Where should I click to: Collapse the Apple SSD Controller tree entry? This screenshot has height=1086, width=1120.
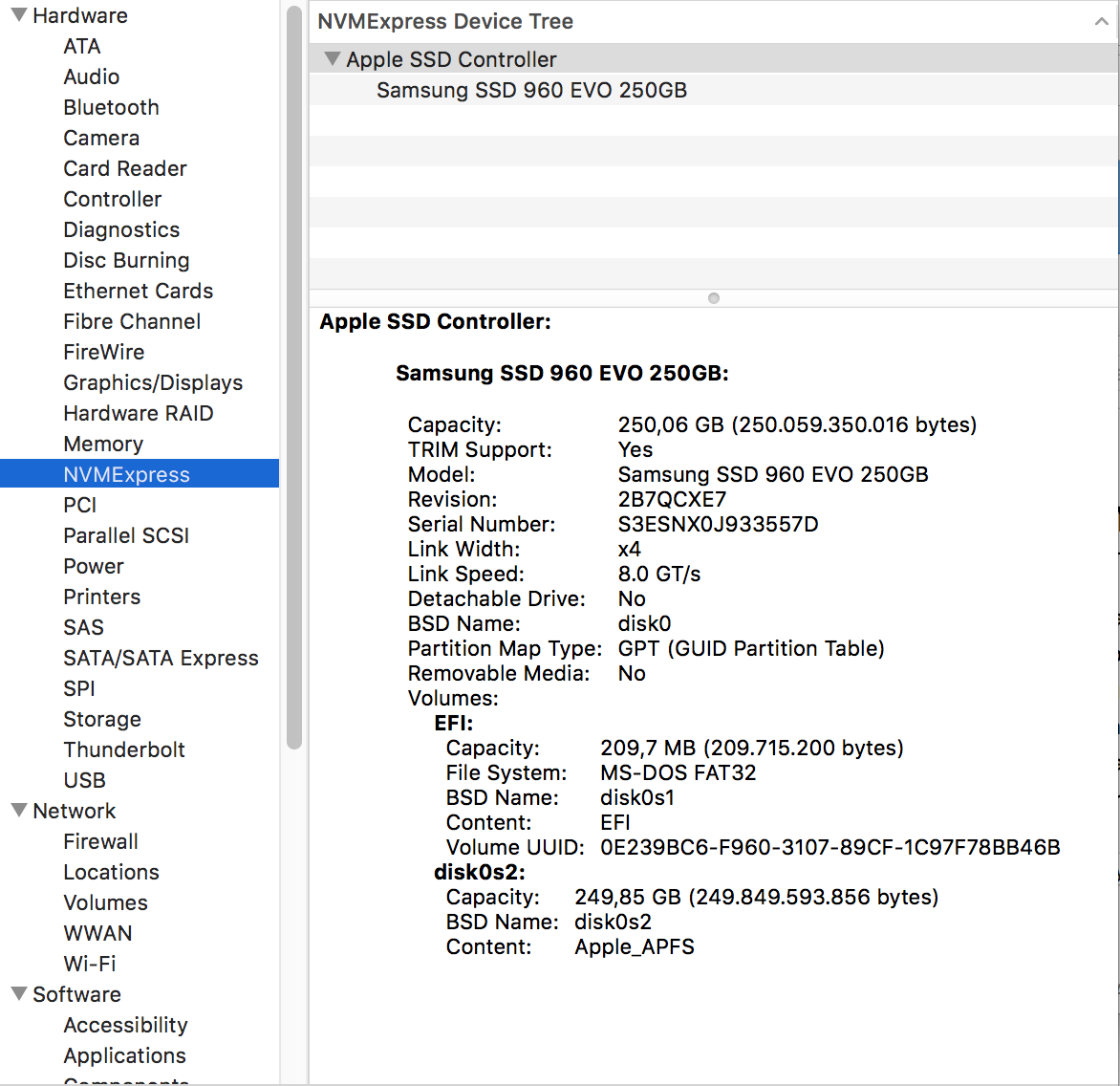(x=333, y=58)
